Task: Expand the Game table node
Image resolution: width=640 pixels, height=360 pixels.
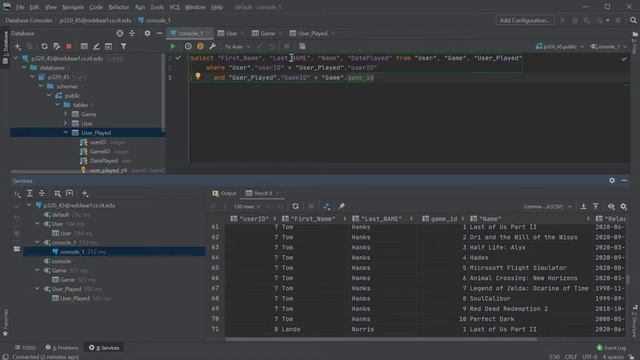Action: tap(66, 114)
